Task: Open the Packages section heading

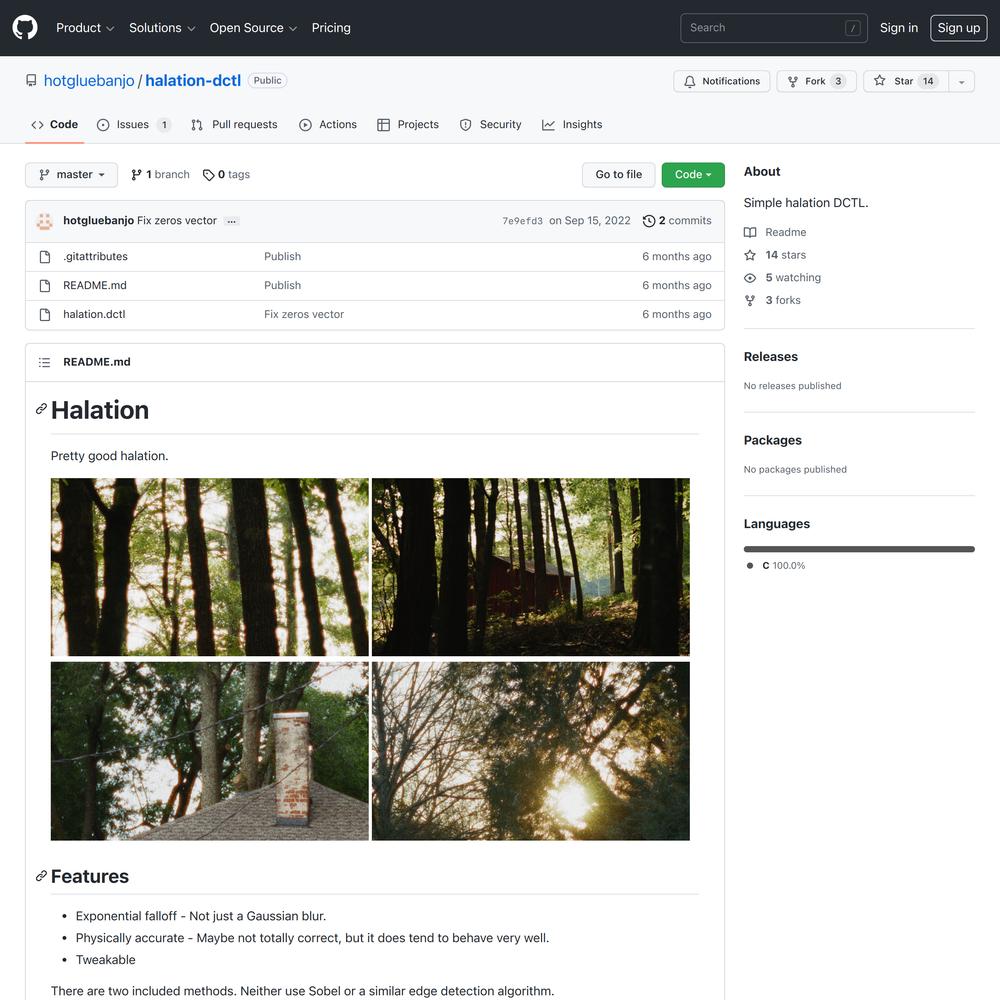Action: pos(772,441)
